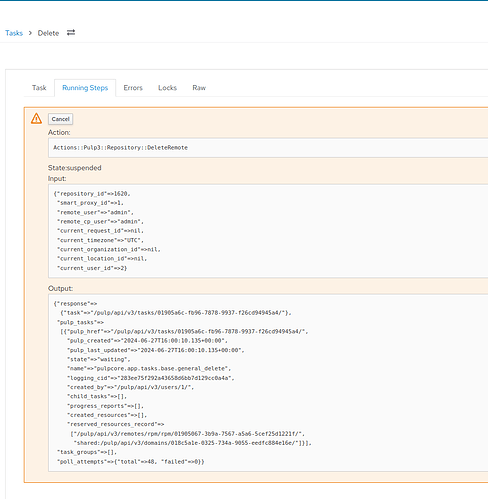Image resolution: width=488 pixels, height=499 pixels.
Task: Click the "current_timezone"=>"UTC" line
Action: 100,240
